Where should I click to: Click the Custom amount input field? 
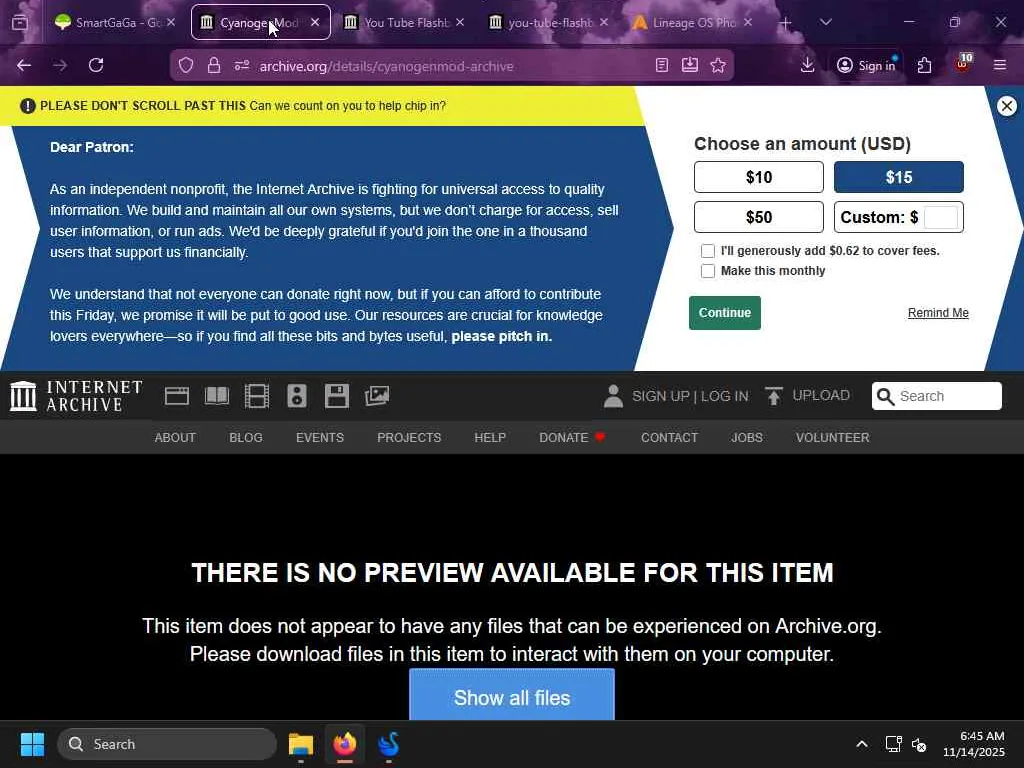point(941,217)
